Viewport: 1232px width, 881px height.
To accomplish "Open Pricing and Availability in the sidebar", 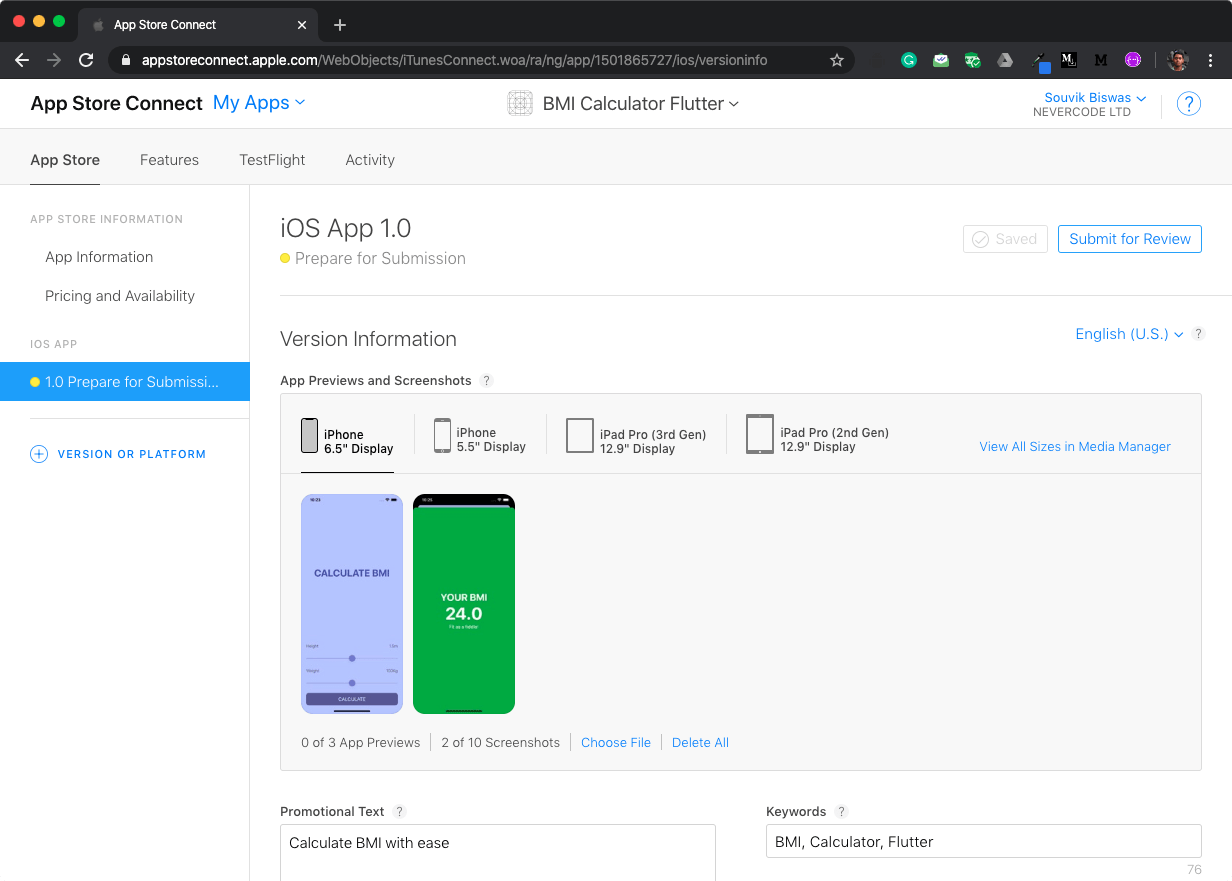I will [x=120, y=296].
